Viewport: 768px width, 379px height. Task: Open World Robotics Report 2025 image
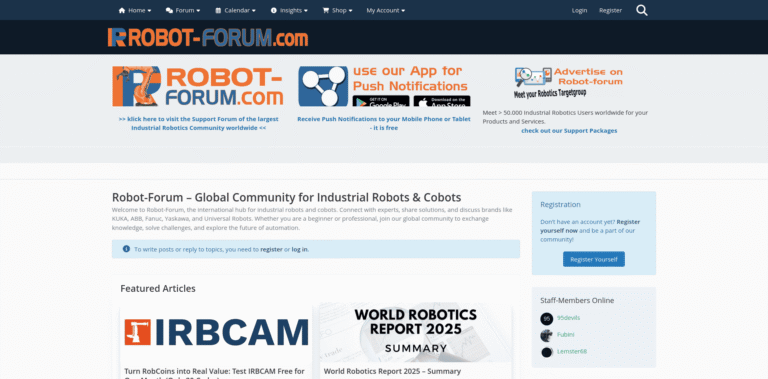point(415,332)
